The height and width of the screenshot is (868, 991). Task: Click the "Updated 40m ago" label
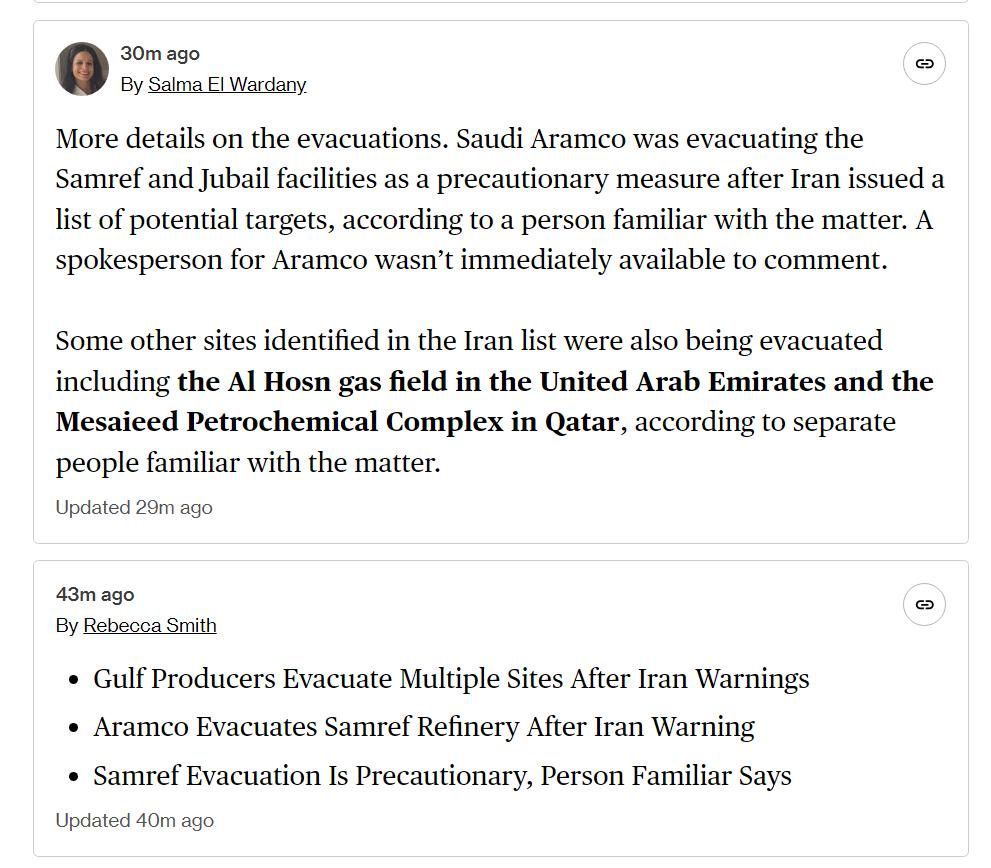(x=134, y=820)
